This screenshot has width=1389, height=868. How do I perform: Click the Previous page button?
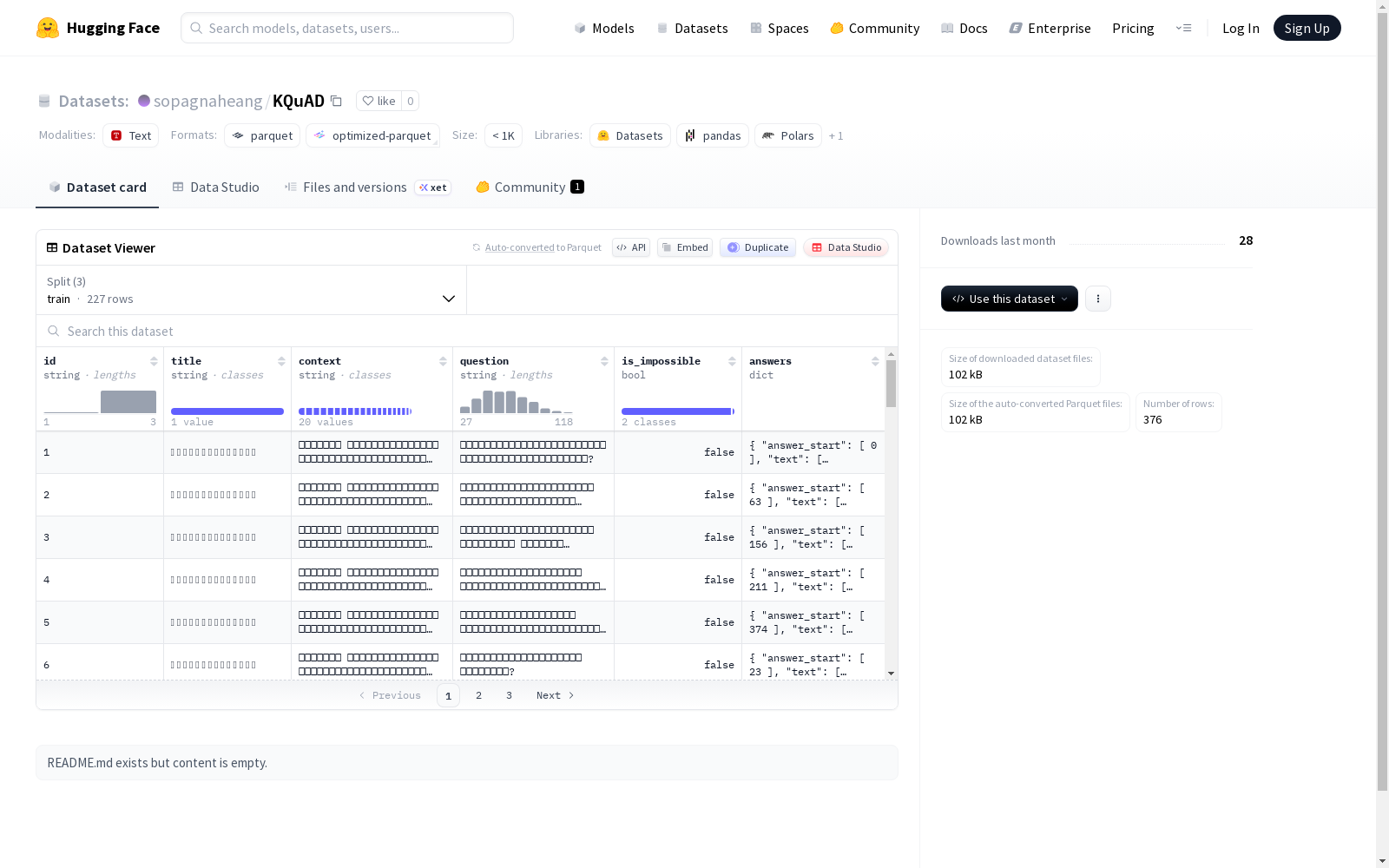390,695
